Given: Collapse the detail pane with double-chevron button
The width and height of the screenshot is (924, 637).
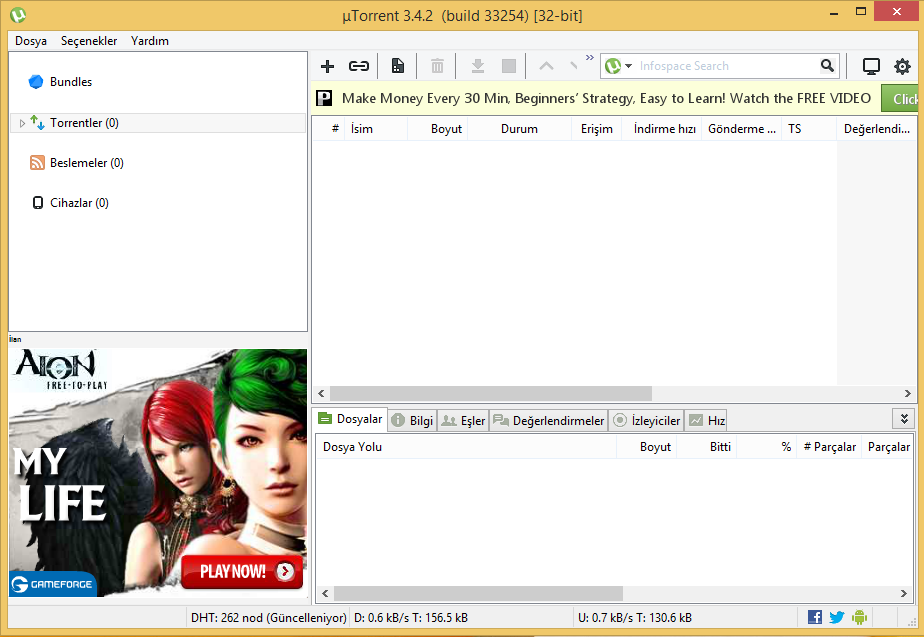Looking at the screenshot, I should [x=904, y=419].
